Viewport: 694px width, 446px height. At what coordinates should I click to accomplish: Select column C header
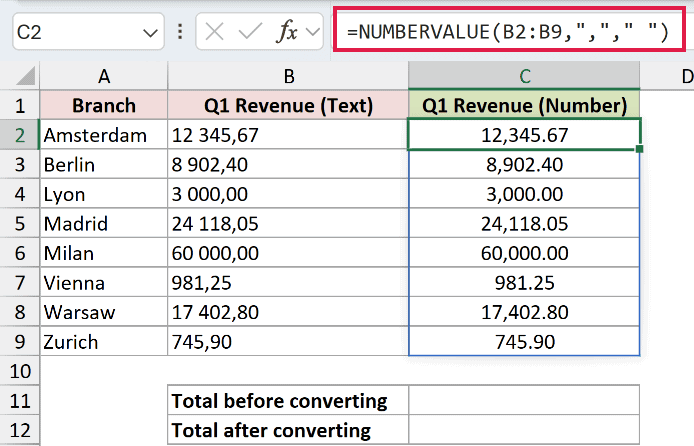coord(524,76)
